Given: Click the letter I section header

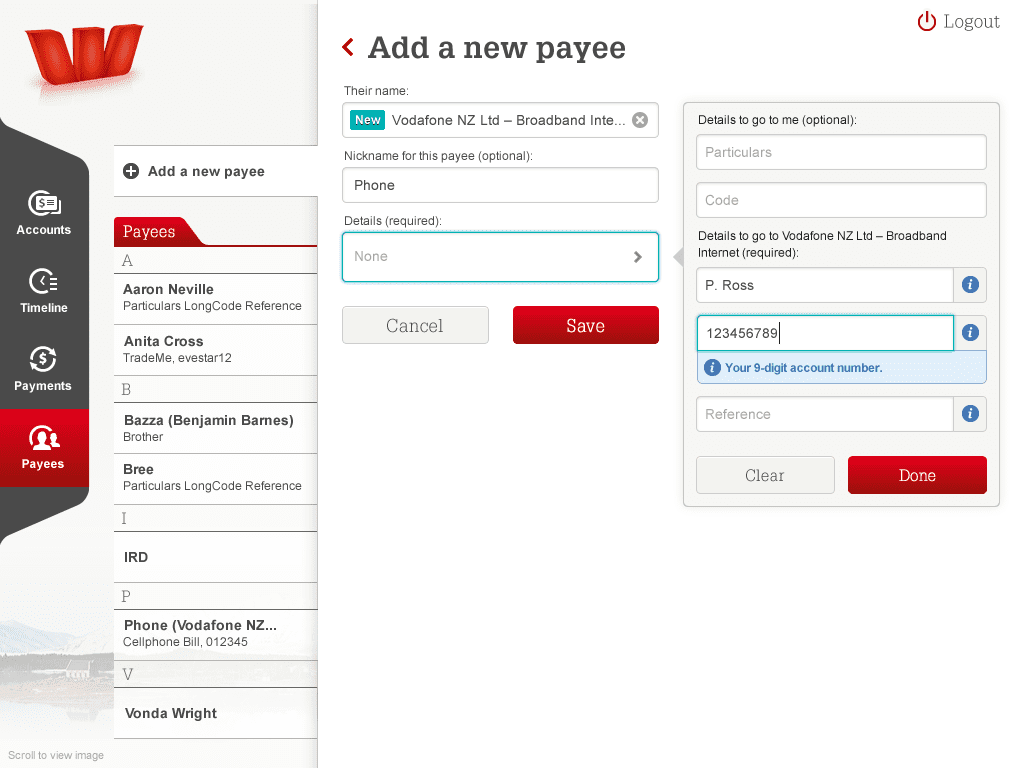Looking at the screenshot, I should click(x=216, y=518).
